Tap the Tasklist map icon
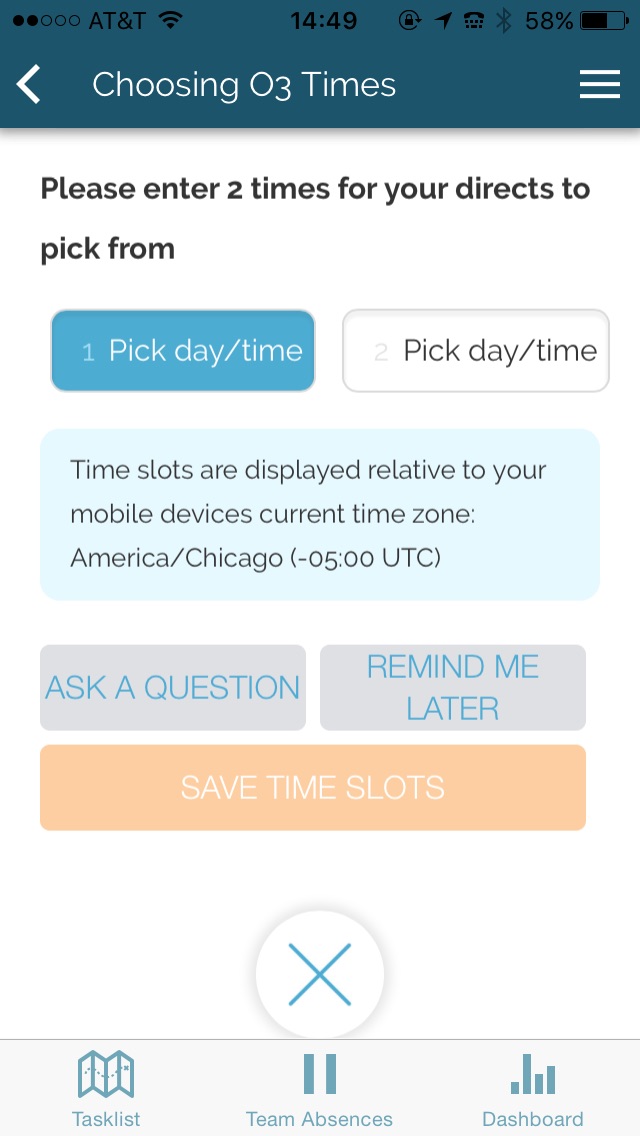Screen dimensions: 640x1136 (x=106, y=1075)
